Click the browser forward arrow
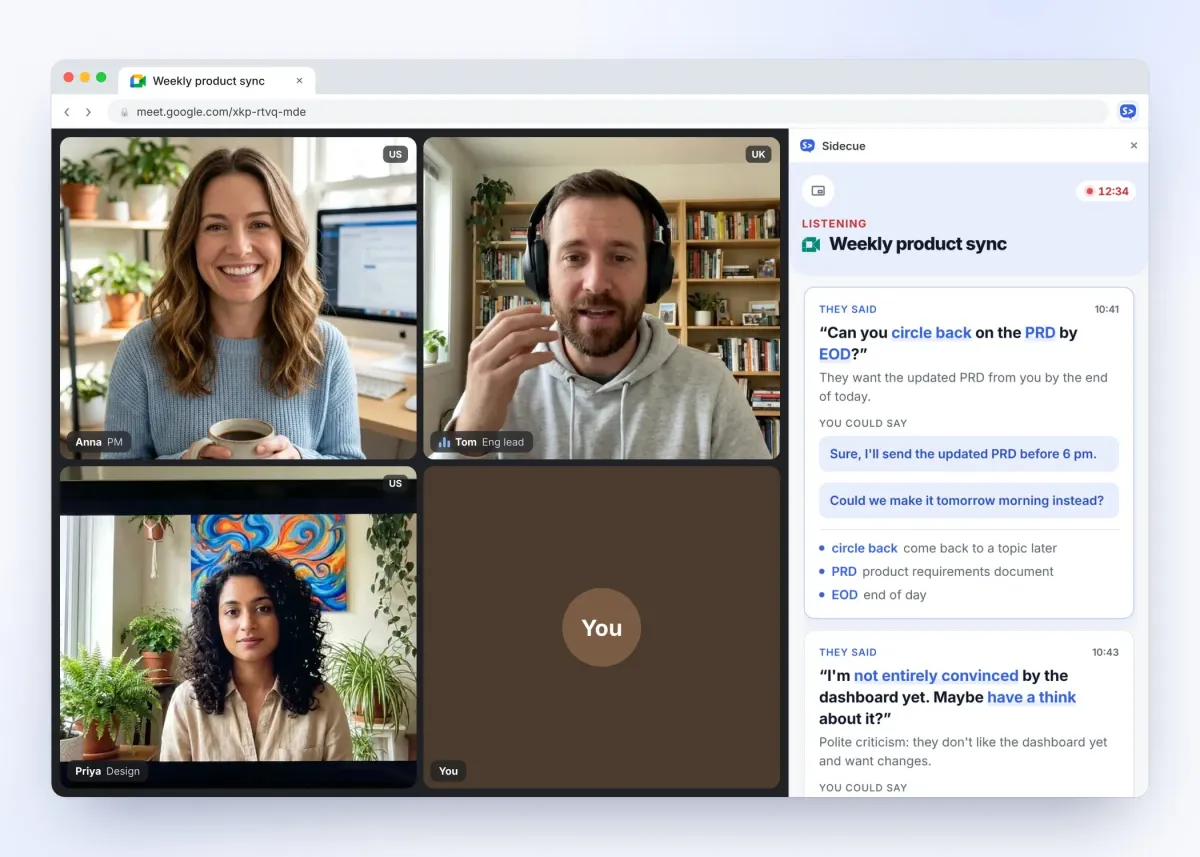The height and width of the screenshot is (857, 1200). coord(88,112)
